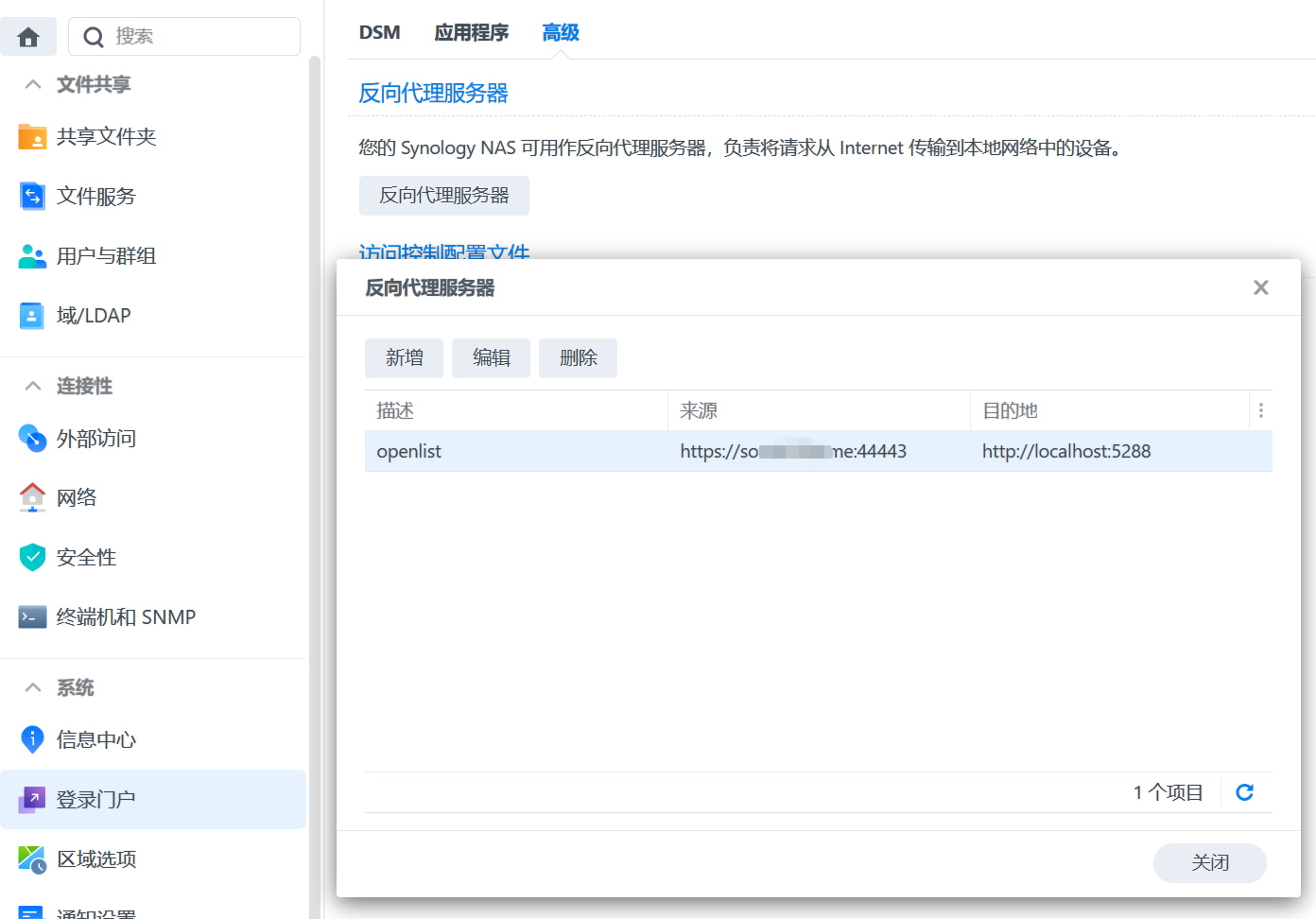This screenshot has height=919, width=1316.
Task: Click the refresh icon in the dialog footer
Action: click(1244, 792)
